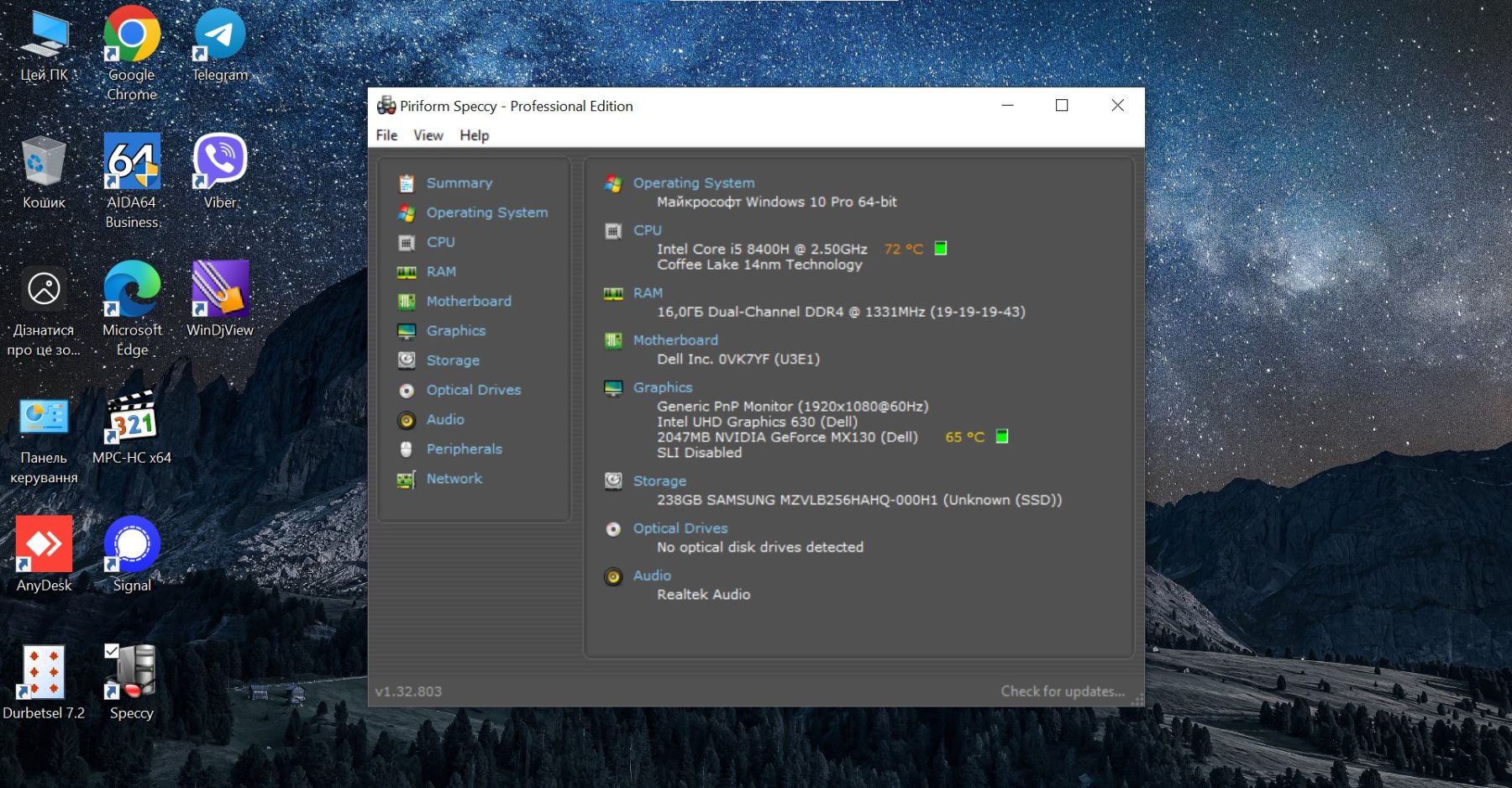Open RAM heading link in summary
Screen dimensions: 1512x788
tap(648, 293)
